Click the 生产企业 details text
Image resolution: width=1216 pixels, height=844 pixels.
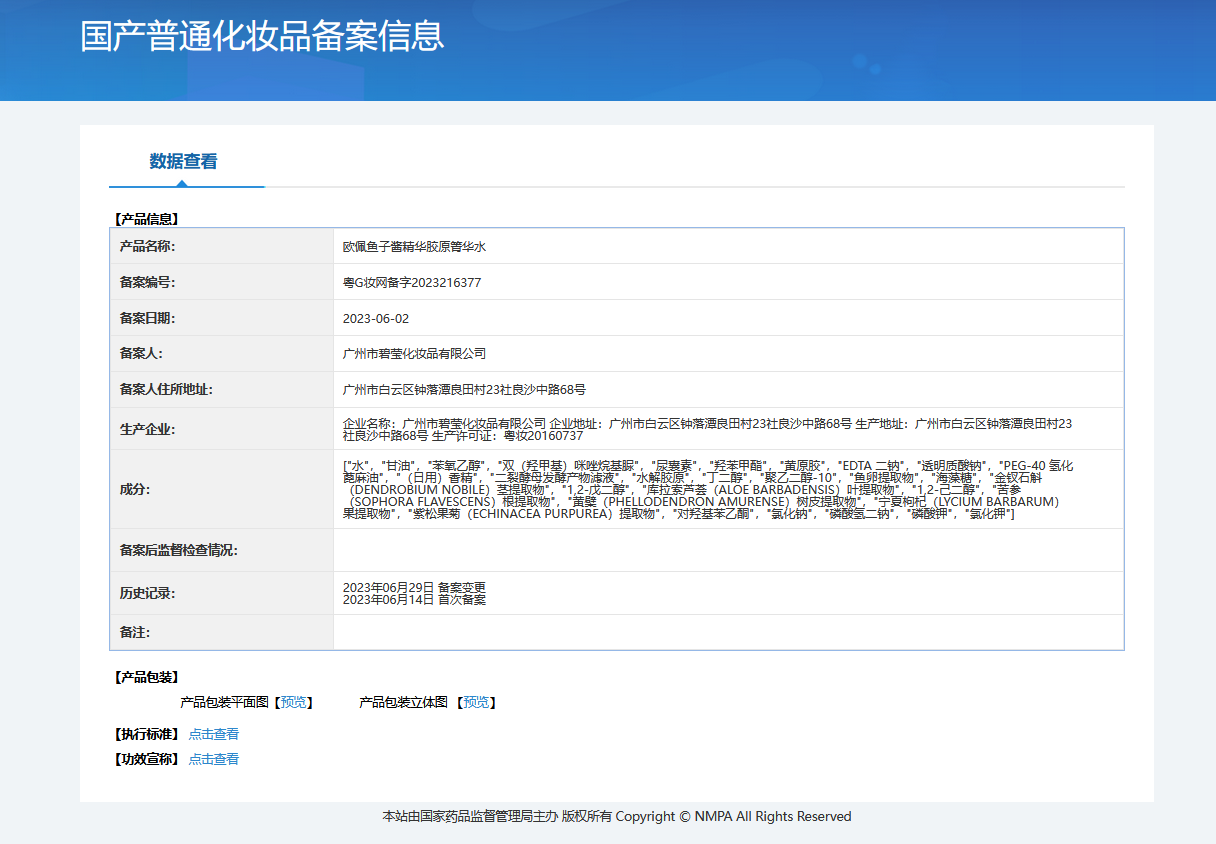pyautogui.click(x=706, y=430)
